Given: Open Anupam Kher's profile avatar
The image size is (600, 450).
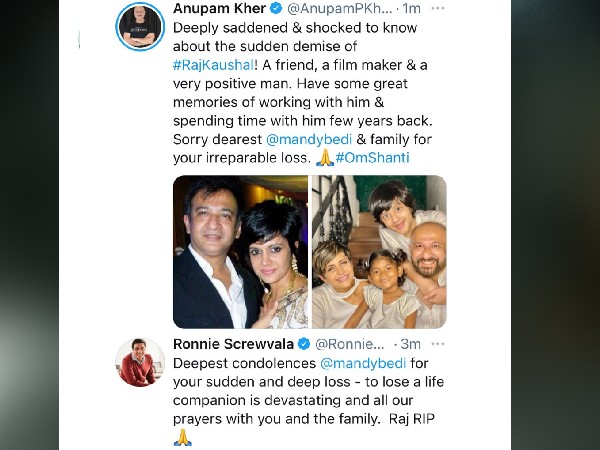Looking at the screenshot, I should 140,27.
